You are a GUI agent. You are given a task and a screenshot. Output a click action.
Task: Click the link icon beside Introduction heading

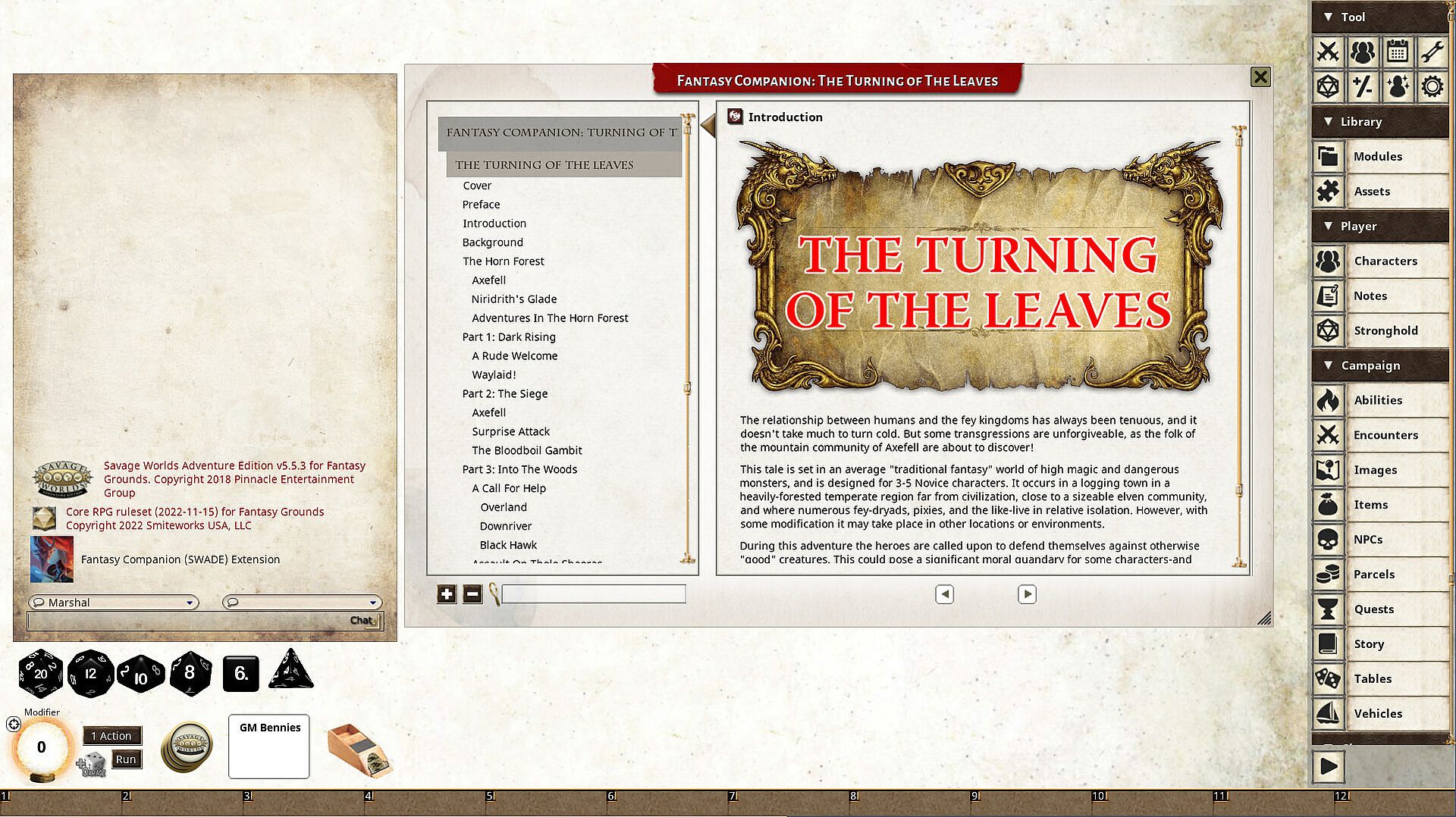point(735,116)
